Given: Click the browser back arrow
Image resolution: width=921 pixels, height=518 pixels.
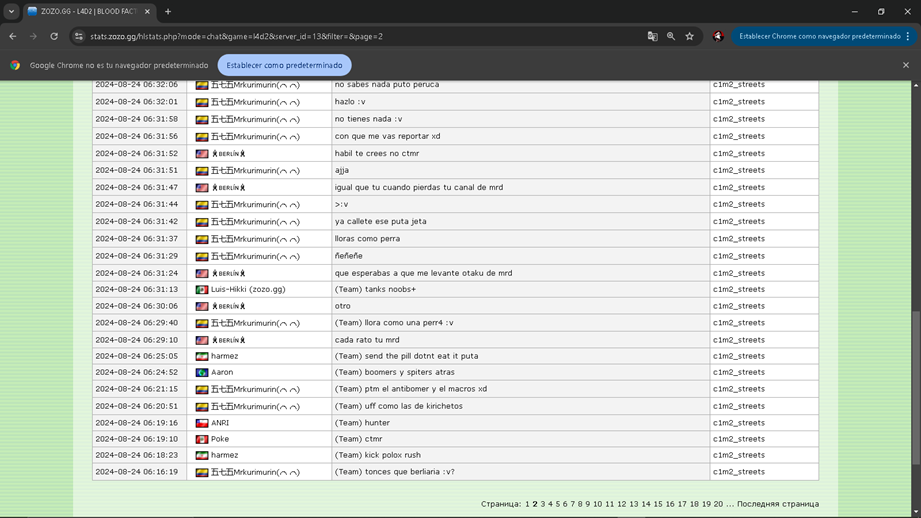Looking at the screenshot, I should pyautogui.click(x=13, y=36).
